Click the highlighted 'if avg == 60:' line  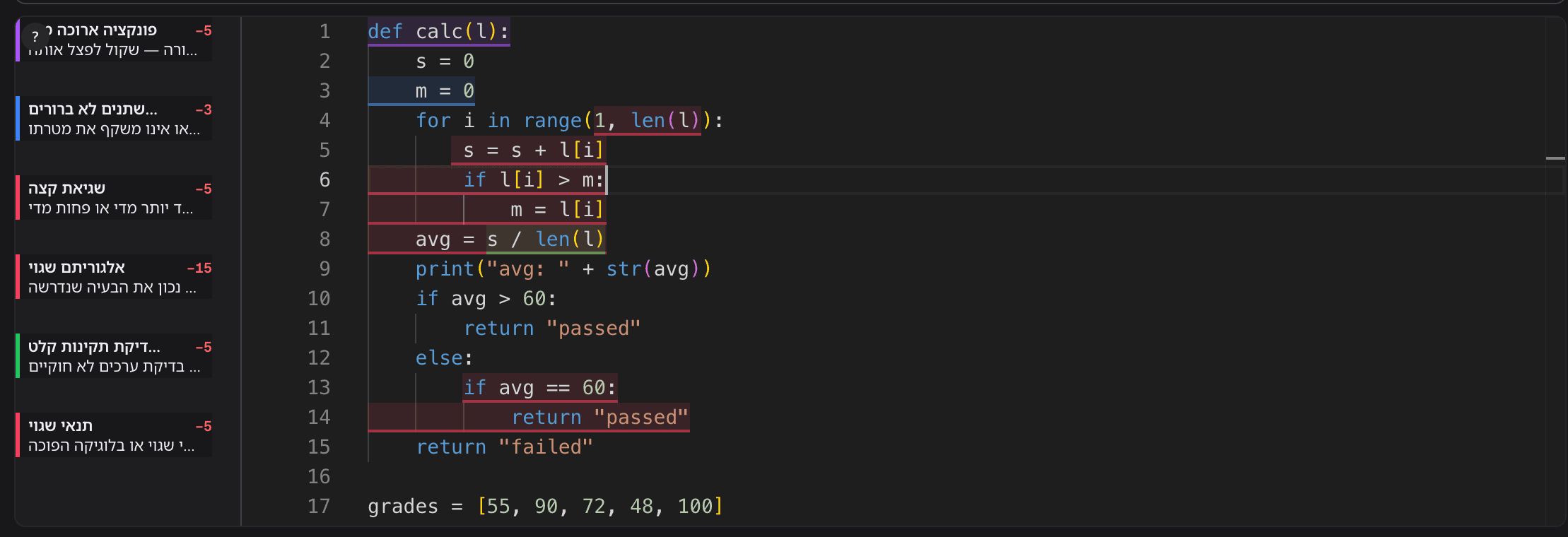pyautogui.click(x=540, y=388)
